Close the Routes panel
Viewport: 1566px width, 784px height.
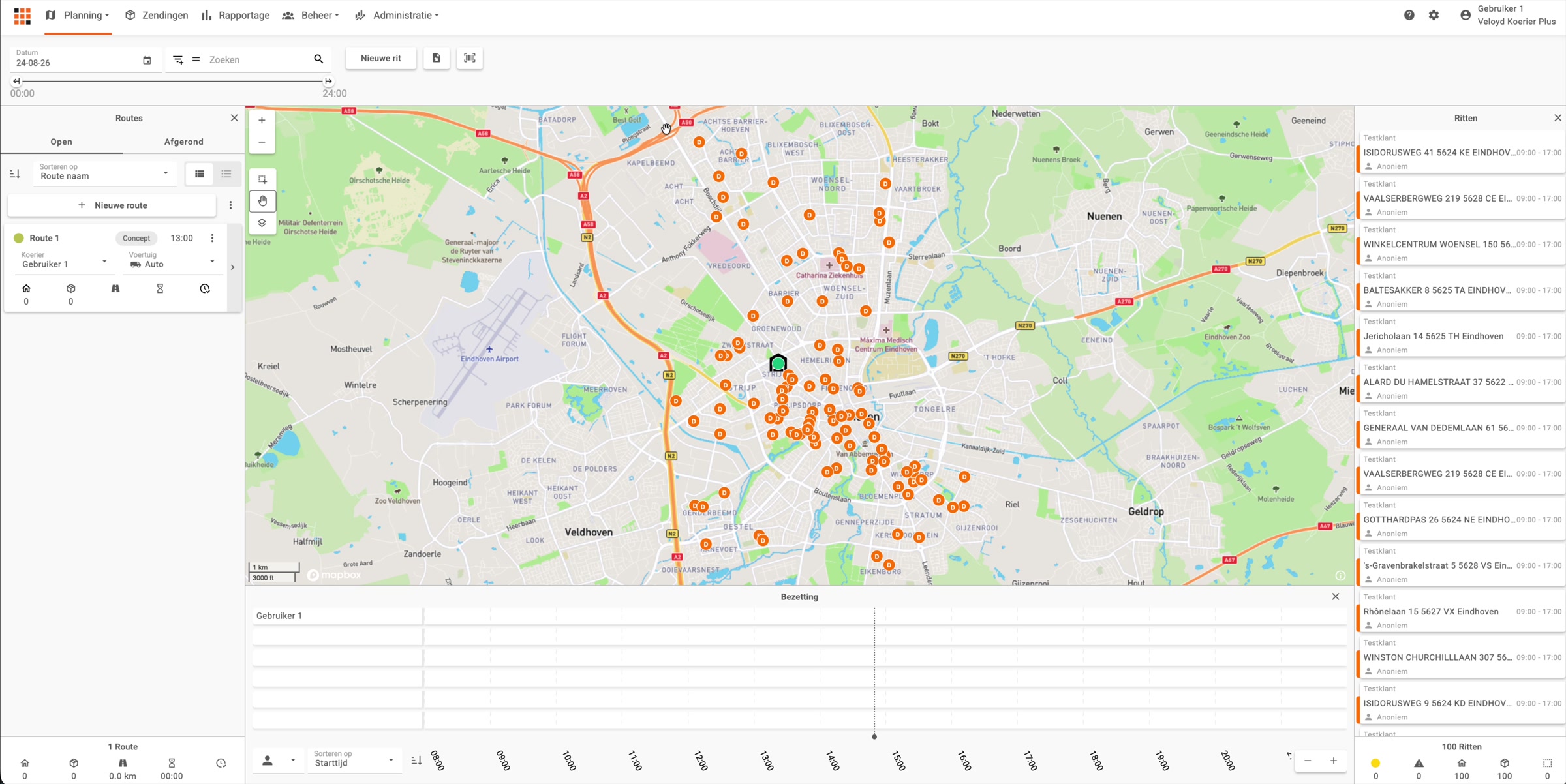[x=234, y=118]
